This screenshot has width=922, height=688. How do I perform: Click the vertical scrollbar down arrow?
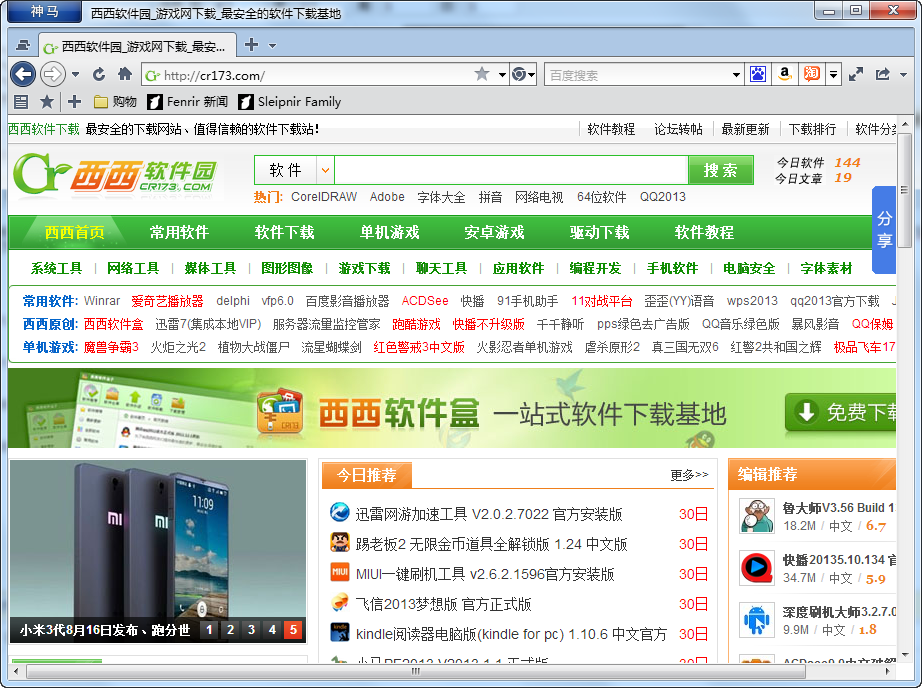(906, 654)
